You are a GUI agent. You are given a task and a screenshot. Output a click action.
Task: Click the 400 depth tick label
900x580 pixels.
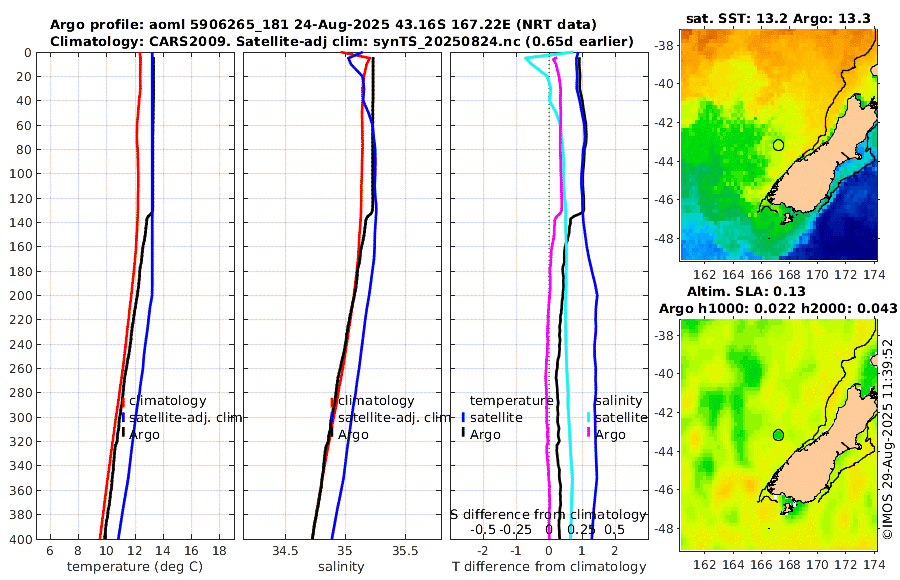20,539
